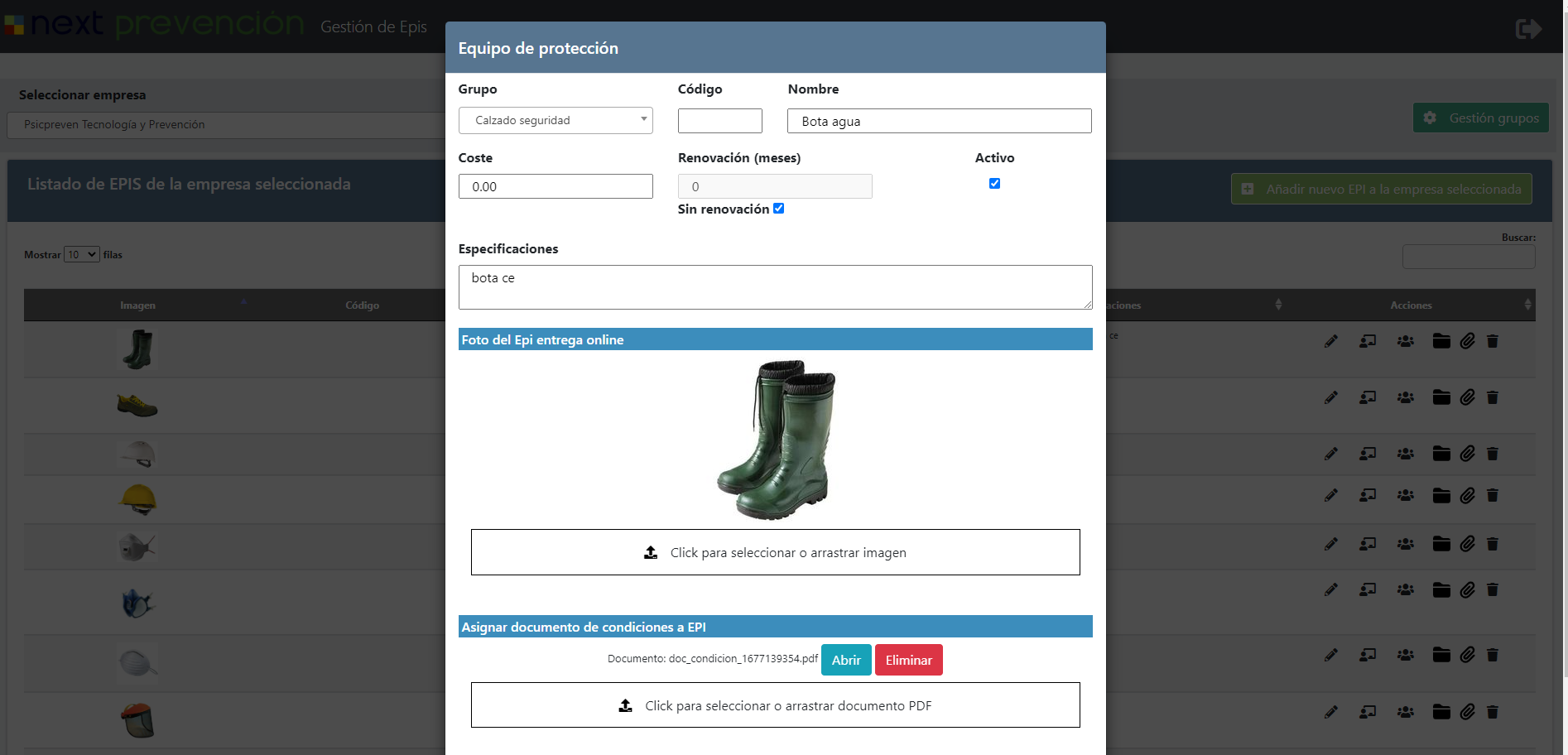Click the face shield thumbnail in the table

point(138,720)
